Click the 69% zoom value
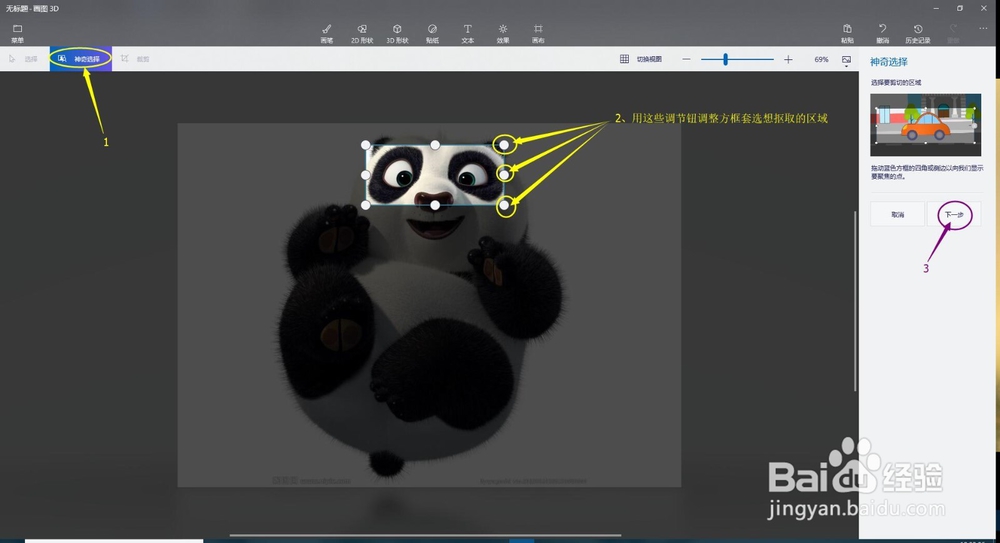Image resolution: width=1000 pixels, height=543 pixels. [821, 59]
